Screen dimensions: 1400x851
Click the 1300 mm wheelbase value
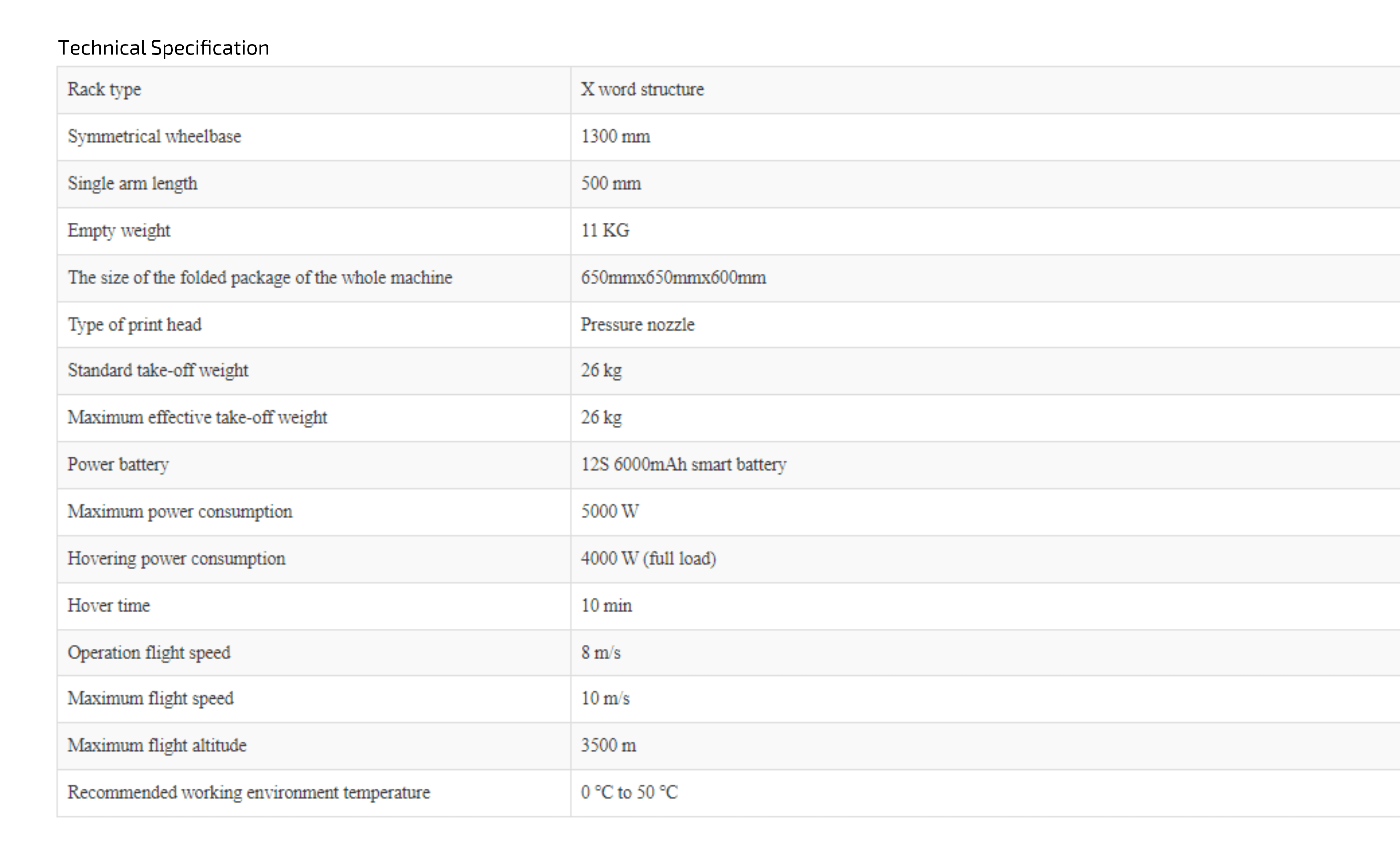coord(615,136)
